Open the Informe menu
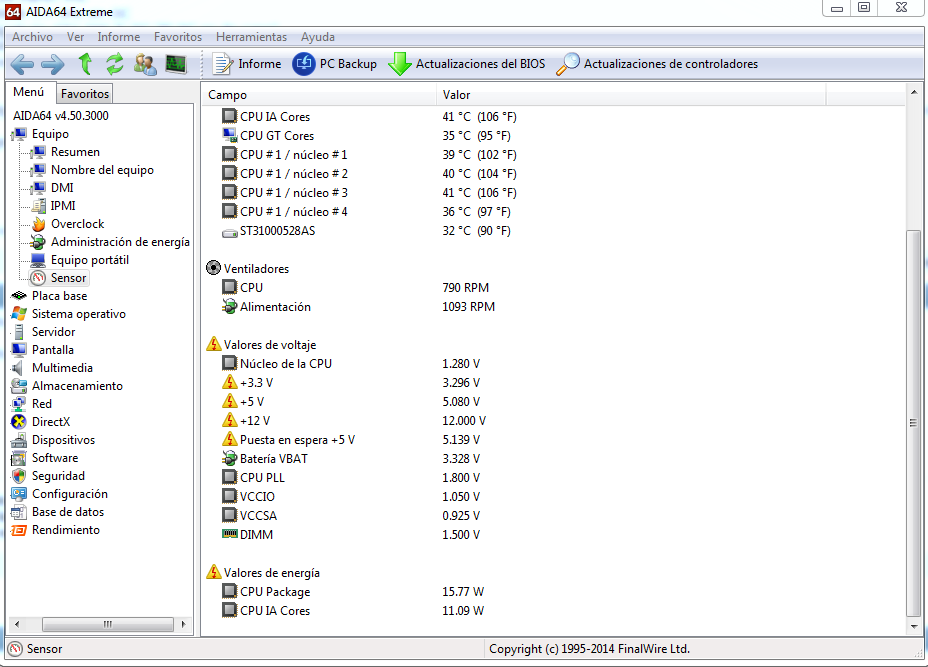Viewport: 928px width, 667px height. pyautogui.click(x=119, y=37)
